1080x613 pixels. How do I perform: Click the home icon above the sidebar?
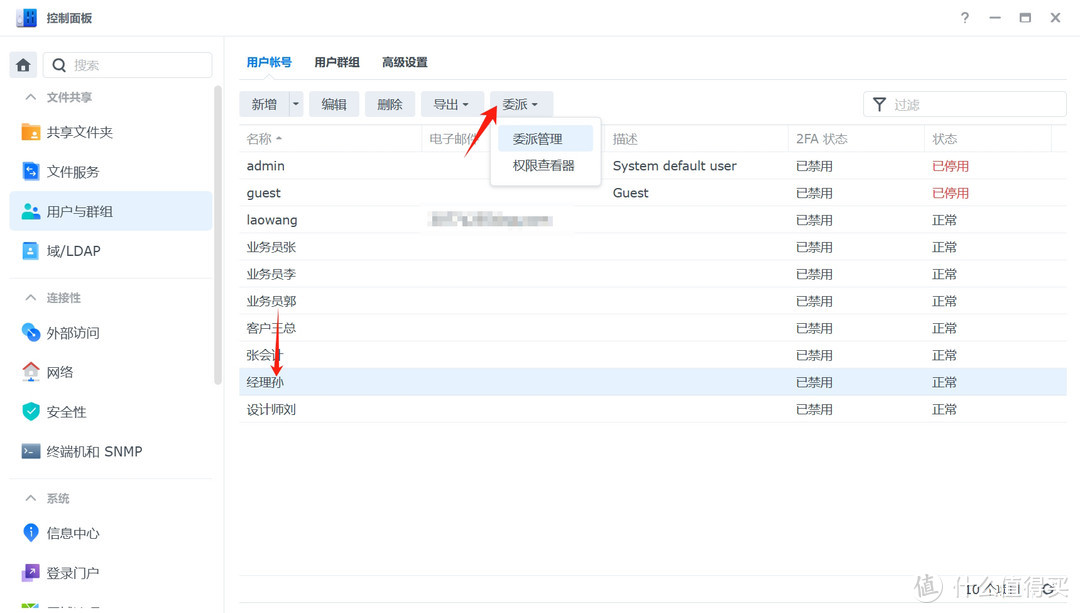(x=22, y=64)
